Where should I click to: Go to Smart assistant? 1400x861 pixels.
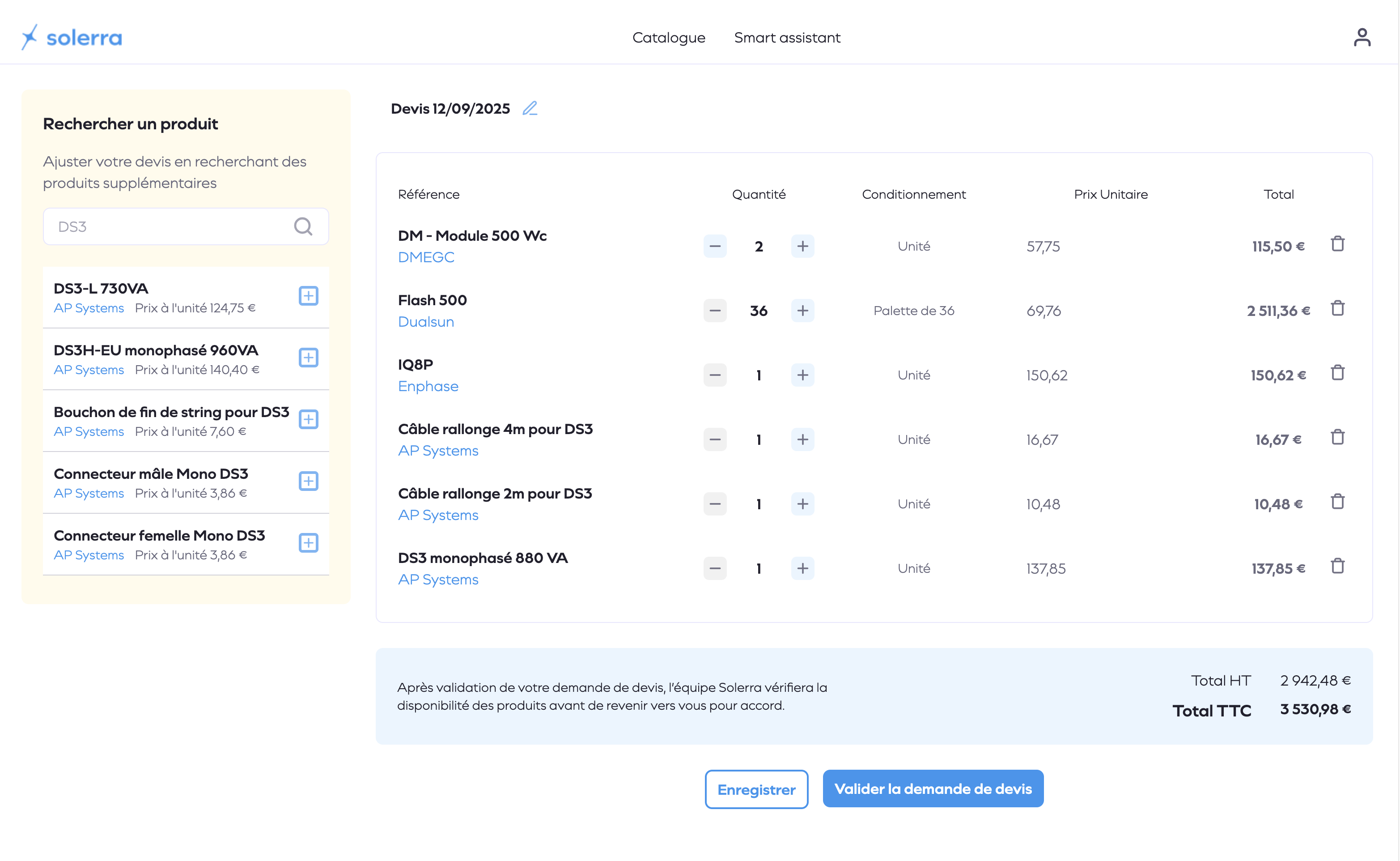pos(786,38)
